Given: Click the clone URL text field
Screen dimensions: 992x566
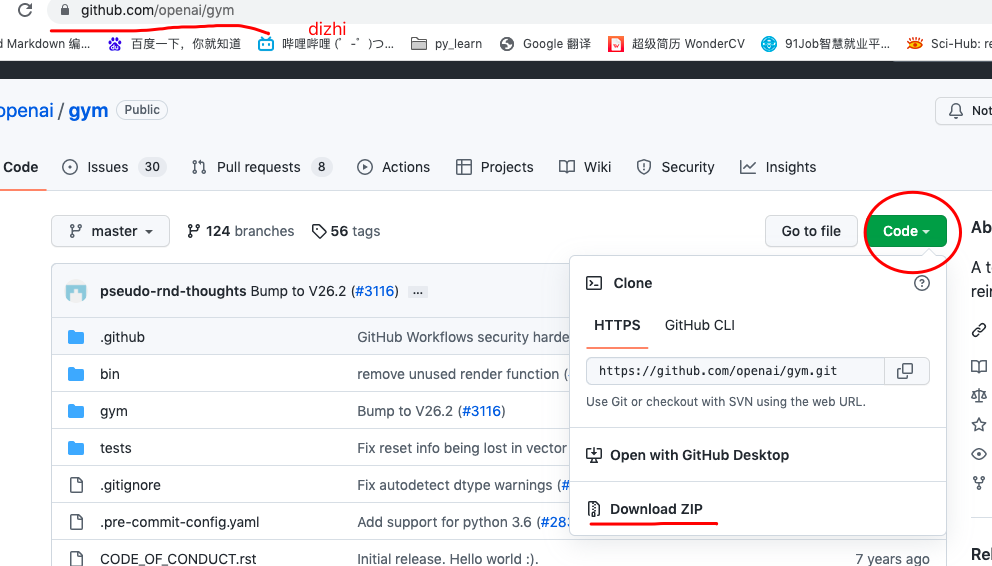Looking at the screenshot, I should click(x=735, y=371).
